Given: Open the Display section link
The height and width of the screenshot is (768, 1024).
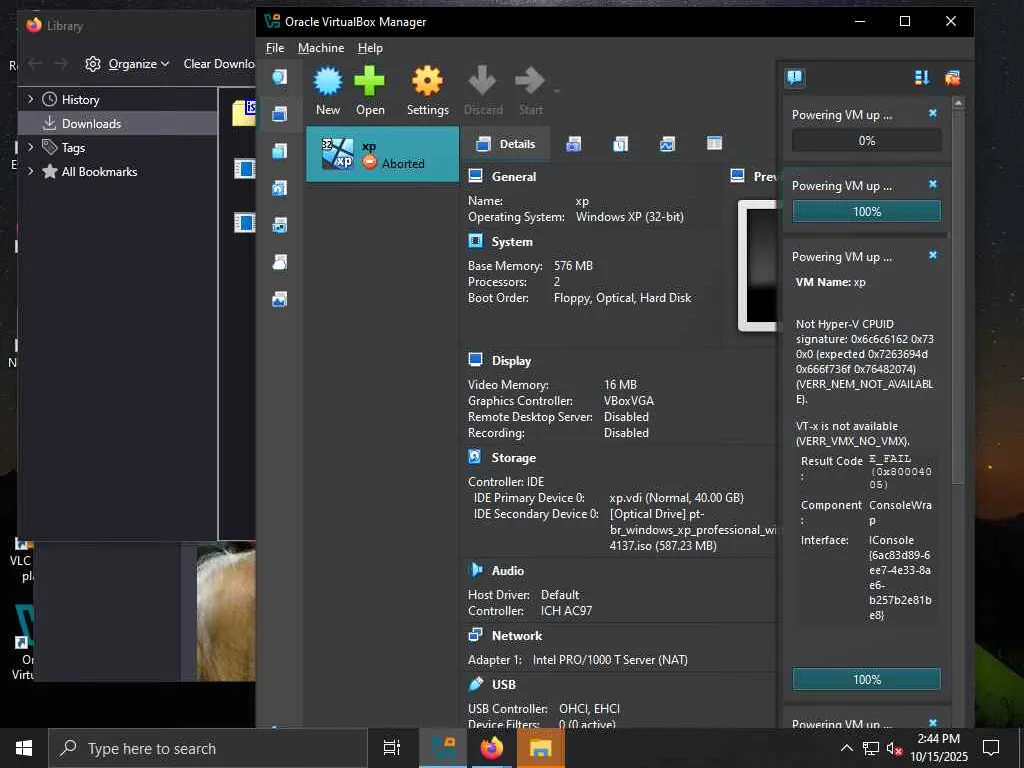Looking at the screenshot, I should point(511,360).
